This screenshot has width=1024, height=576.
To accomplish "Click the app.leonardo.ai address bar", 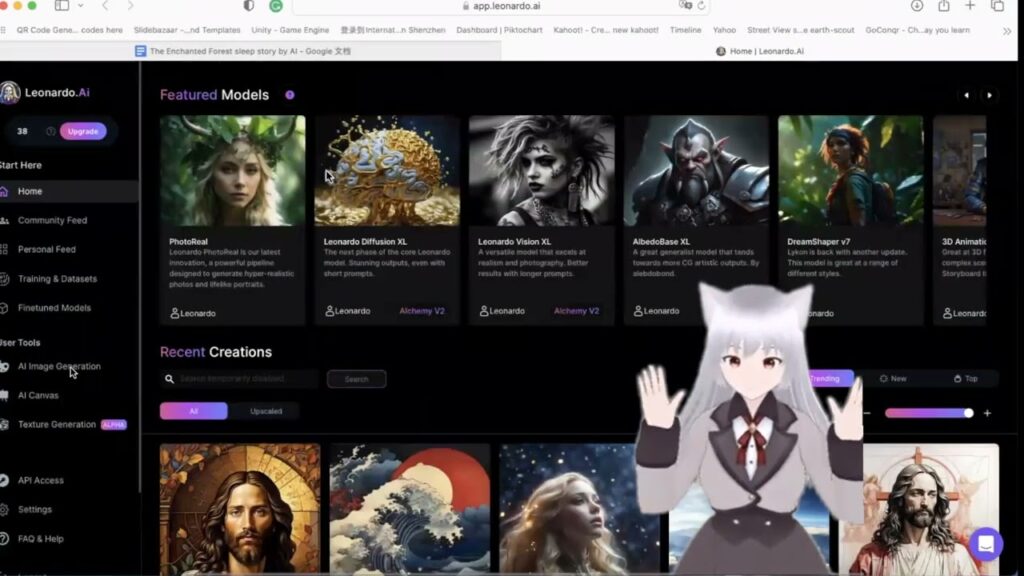I will [x=501, y=6].
